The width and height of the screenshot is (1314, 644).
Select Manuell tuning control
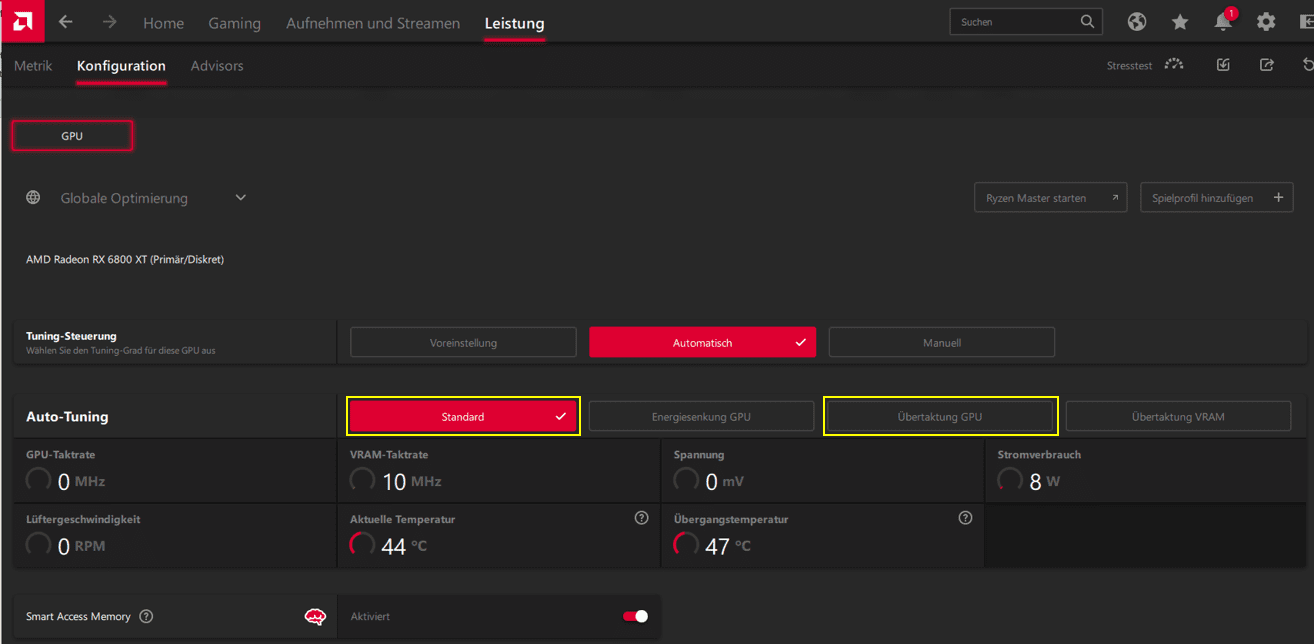[941, 342]
